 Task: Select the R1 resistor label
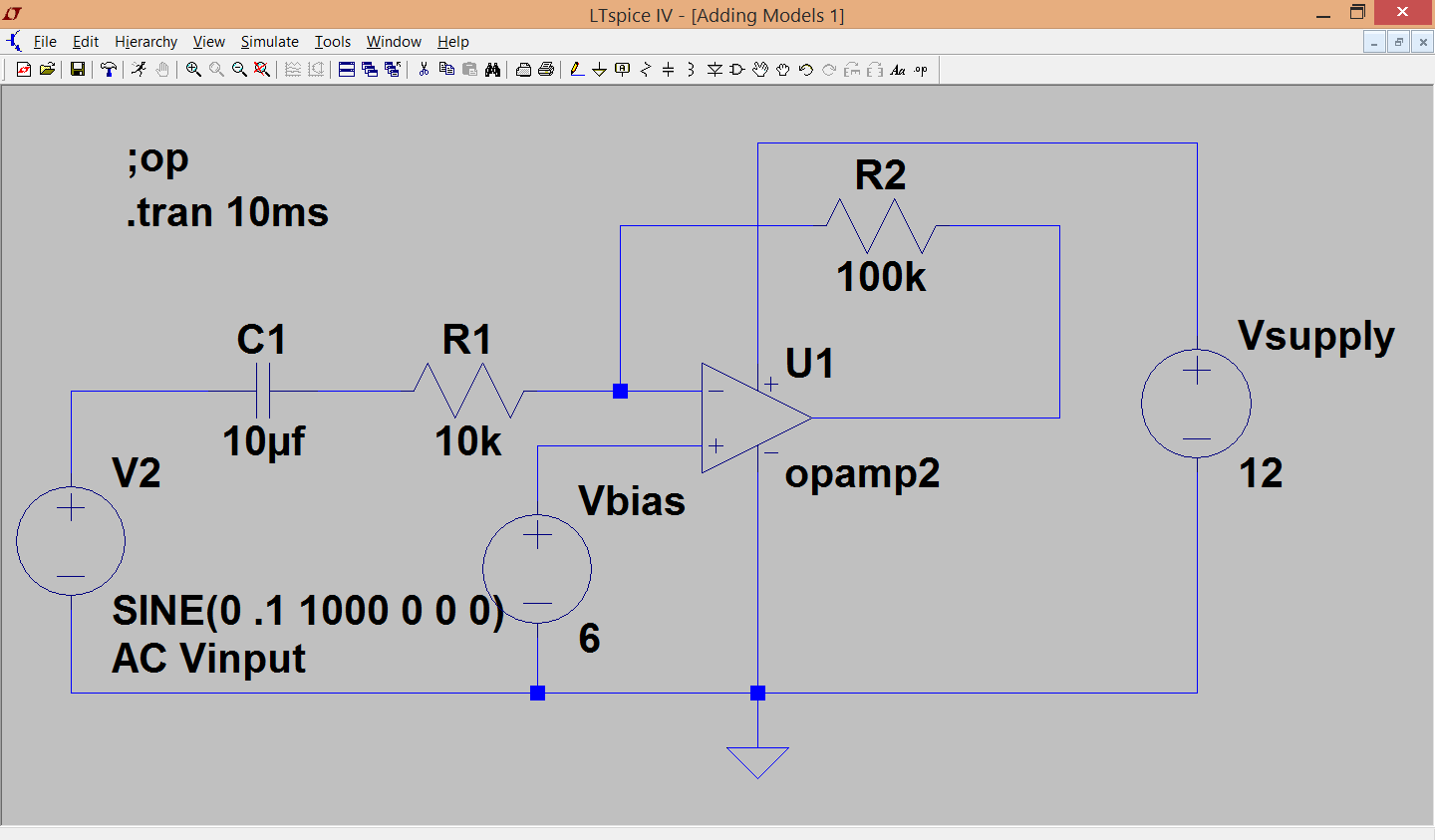click(x=467, y=340)
